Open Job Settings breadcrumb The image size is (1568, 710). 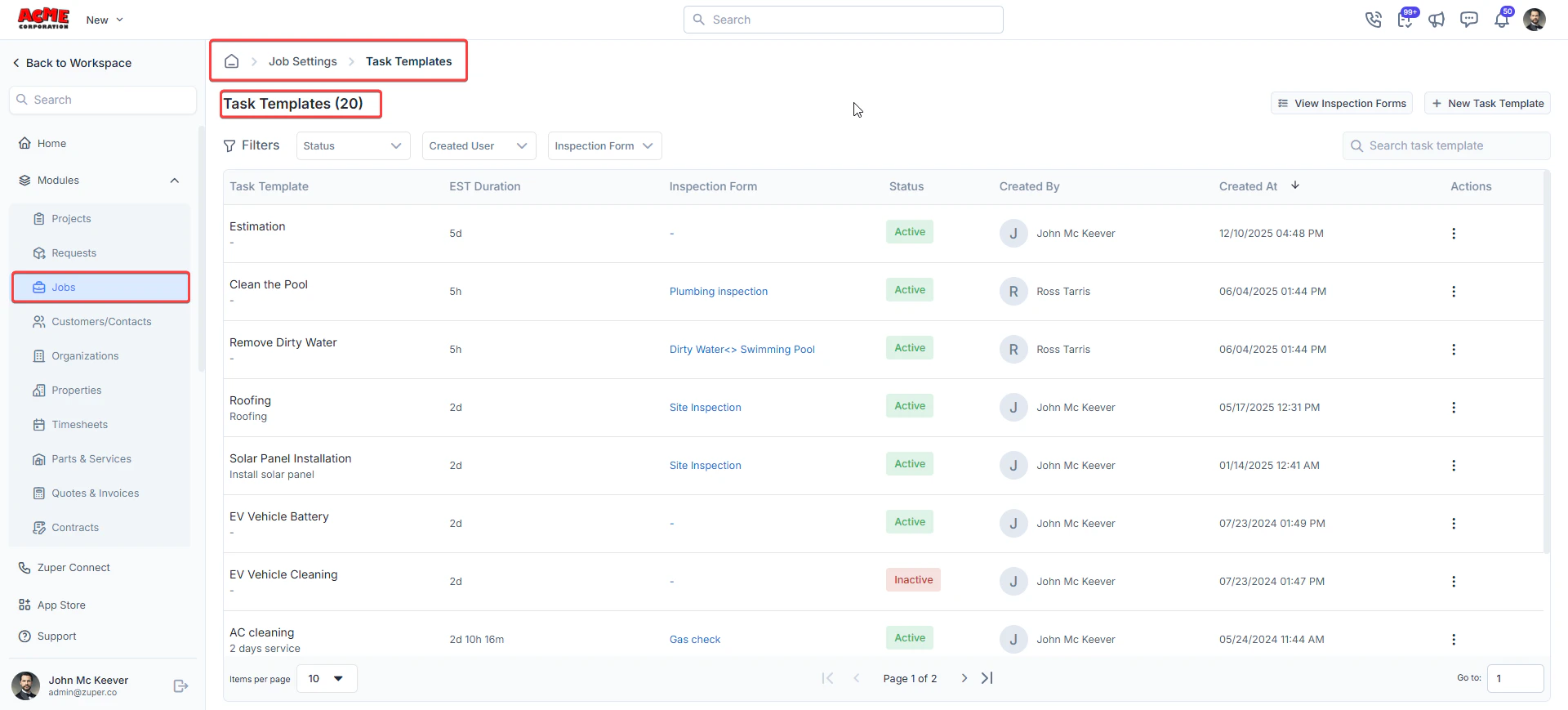(x=303, y=61)
